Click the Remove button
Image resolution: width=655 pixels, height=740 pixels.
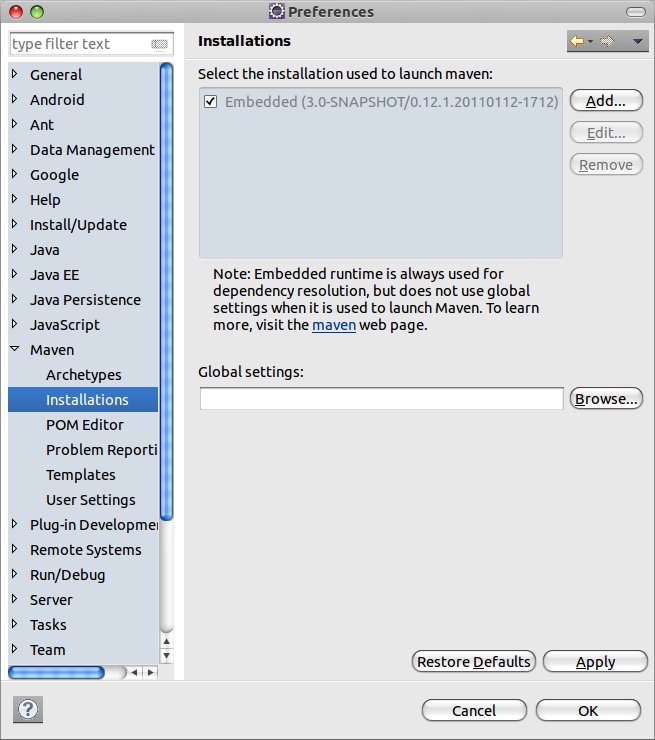tap(606, 165)
